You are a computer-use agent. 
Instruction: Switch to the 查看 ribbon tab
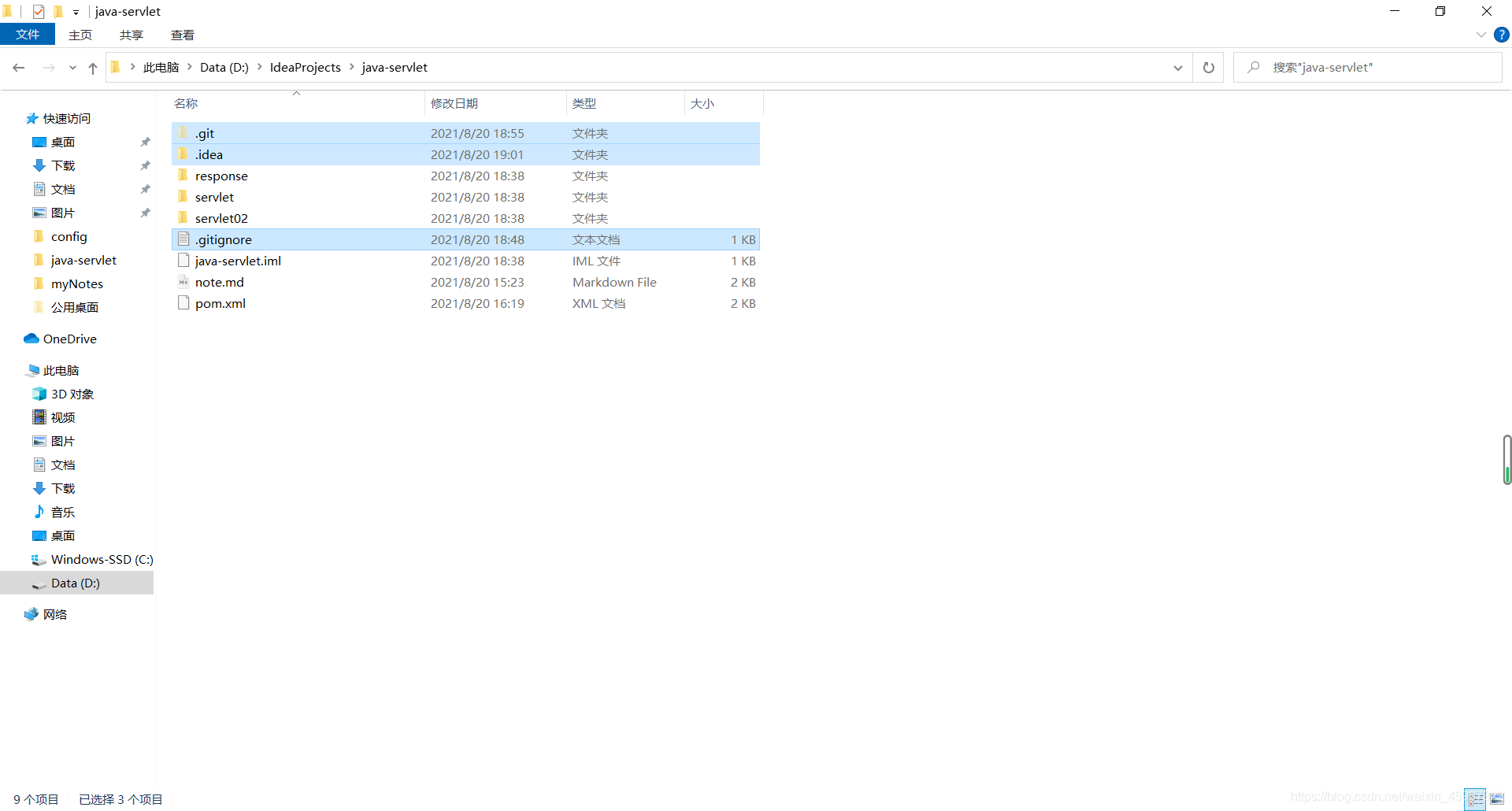[183, 35]
